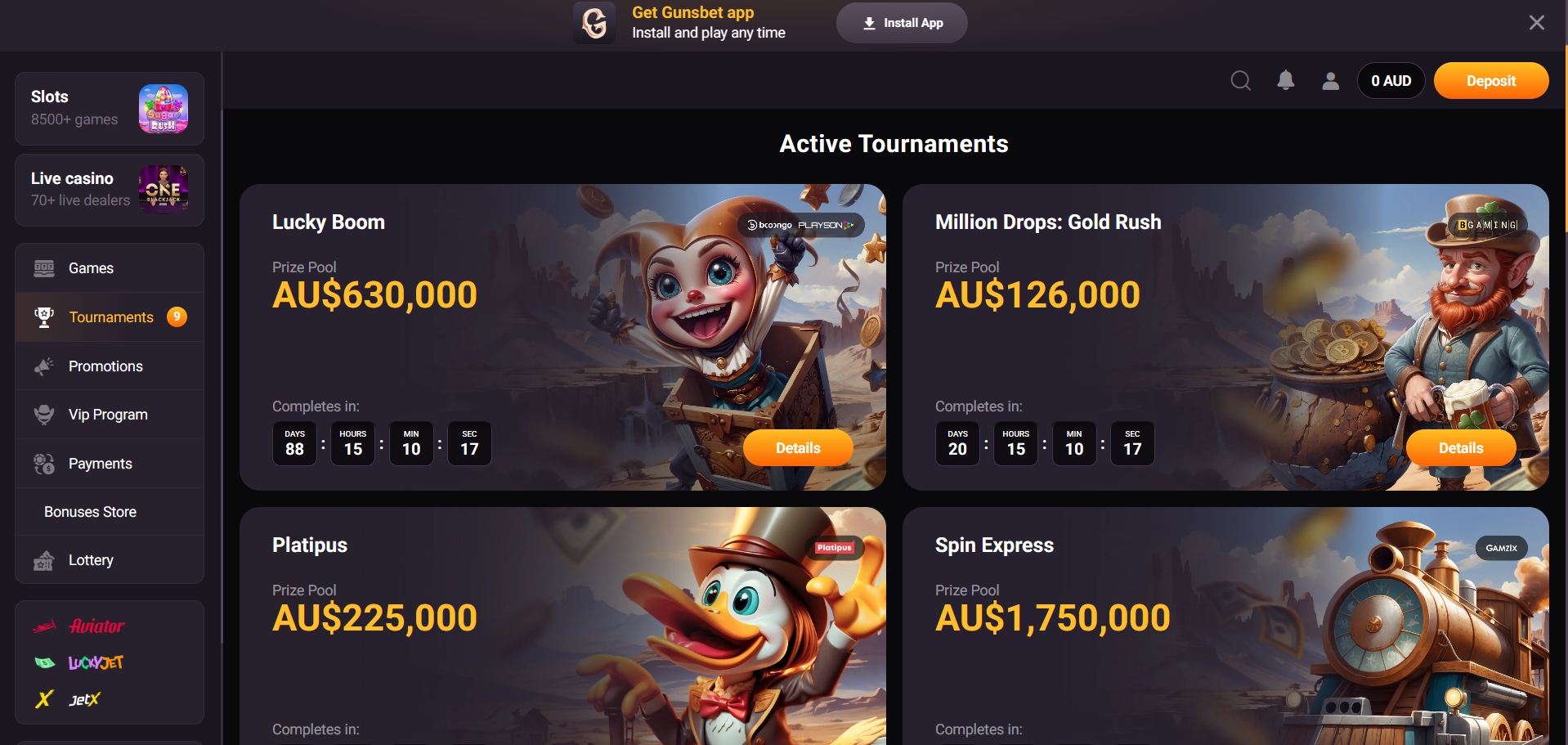Launch the LuckyJet game logo

78,662
